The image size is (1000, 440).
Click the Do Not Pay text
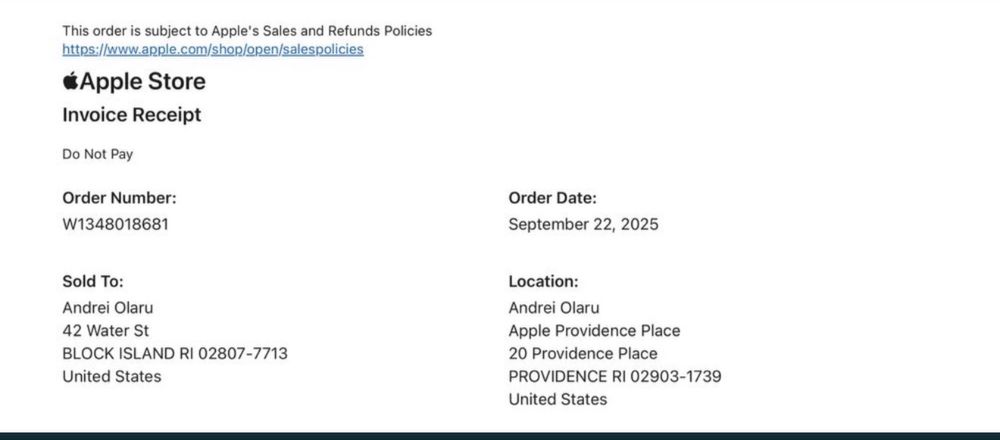tap(97, 154)
